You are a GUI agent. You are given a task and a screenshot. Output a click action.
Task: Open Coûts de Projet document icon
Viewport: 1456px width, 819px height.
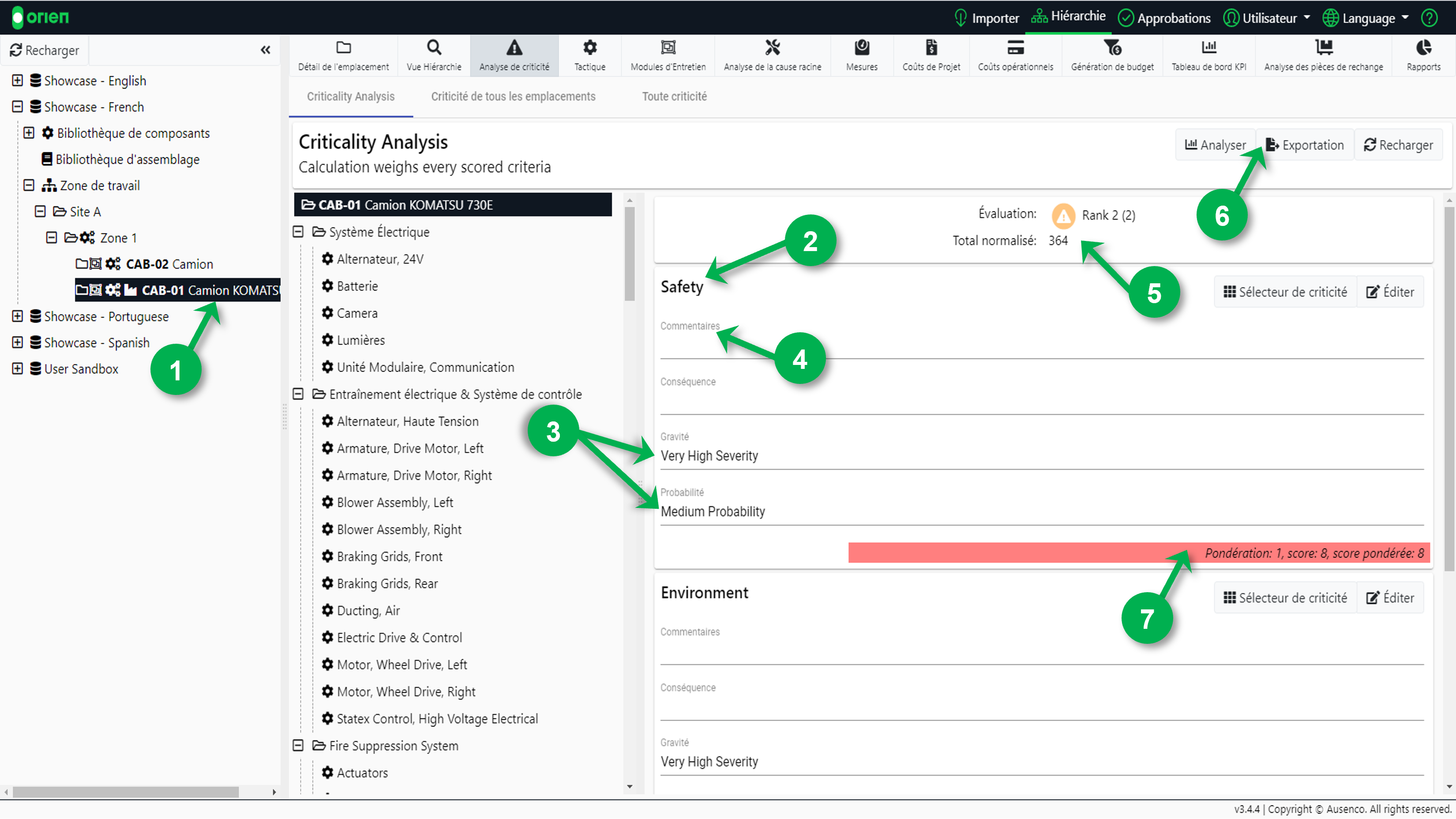tap(931, 48)
